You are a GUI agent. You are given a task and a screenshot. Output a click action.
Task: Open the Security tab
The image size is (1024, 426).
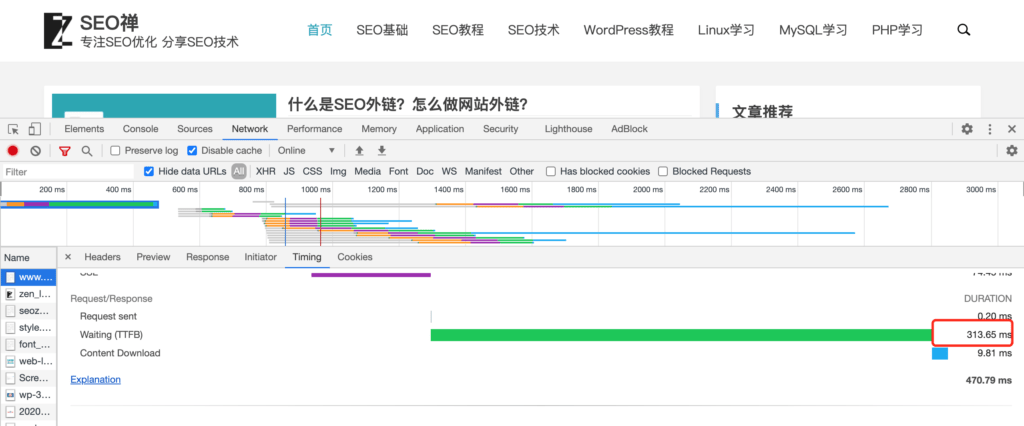coord(500,129)
